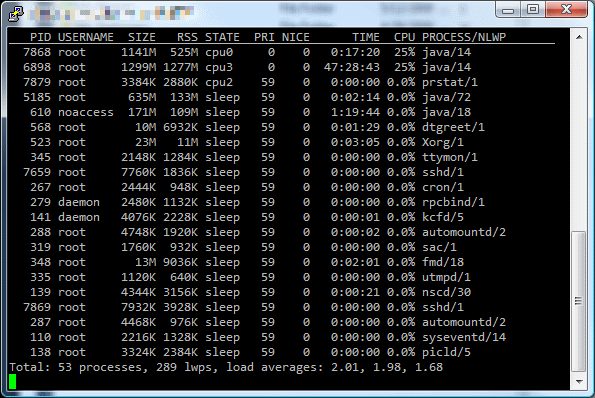Click the PROCESS/NLWP column header

click(464, 37)
